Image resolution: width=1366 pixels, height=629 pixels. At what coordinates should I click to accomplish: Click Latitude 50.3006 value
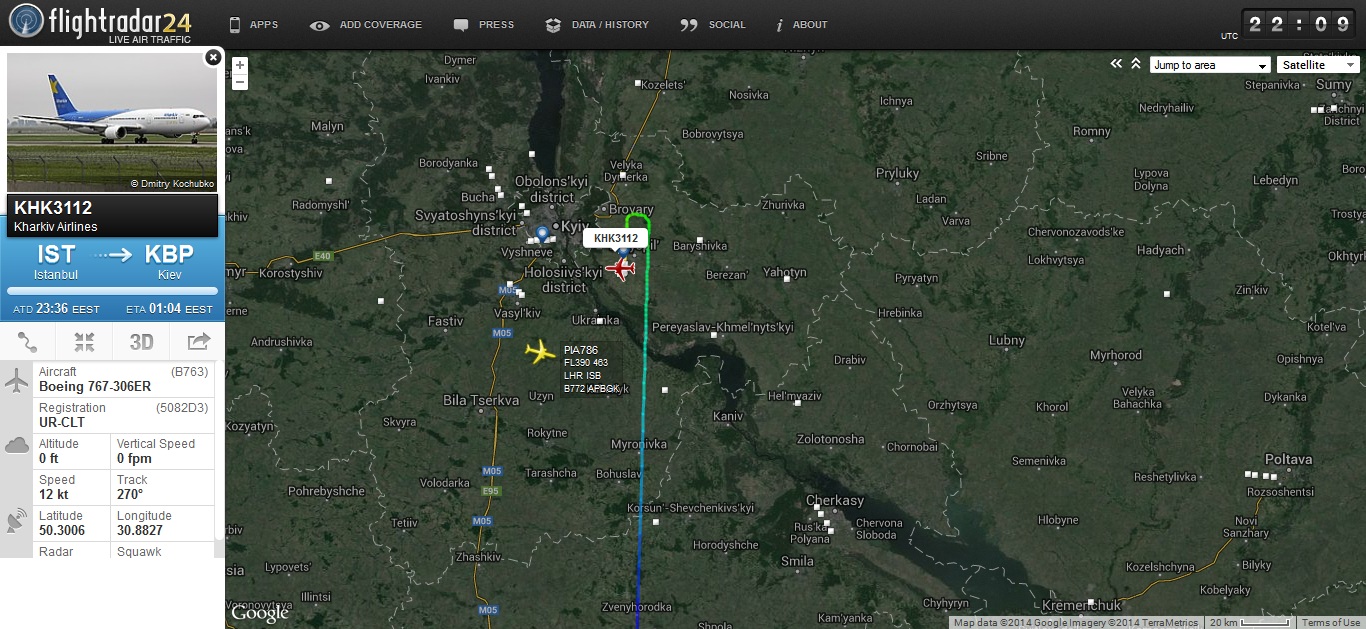(62, 531)
